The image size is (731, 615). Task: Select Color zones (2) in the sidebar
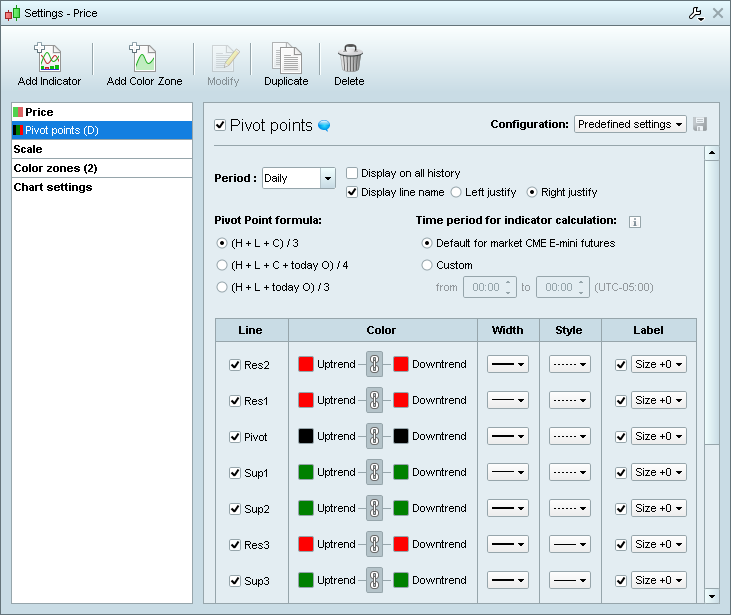[x=55, y=168]
